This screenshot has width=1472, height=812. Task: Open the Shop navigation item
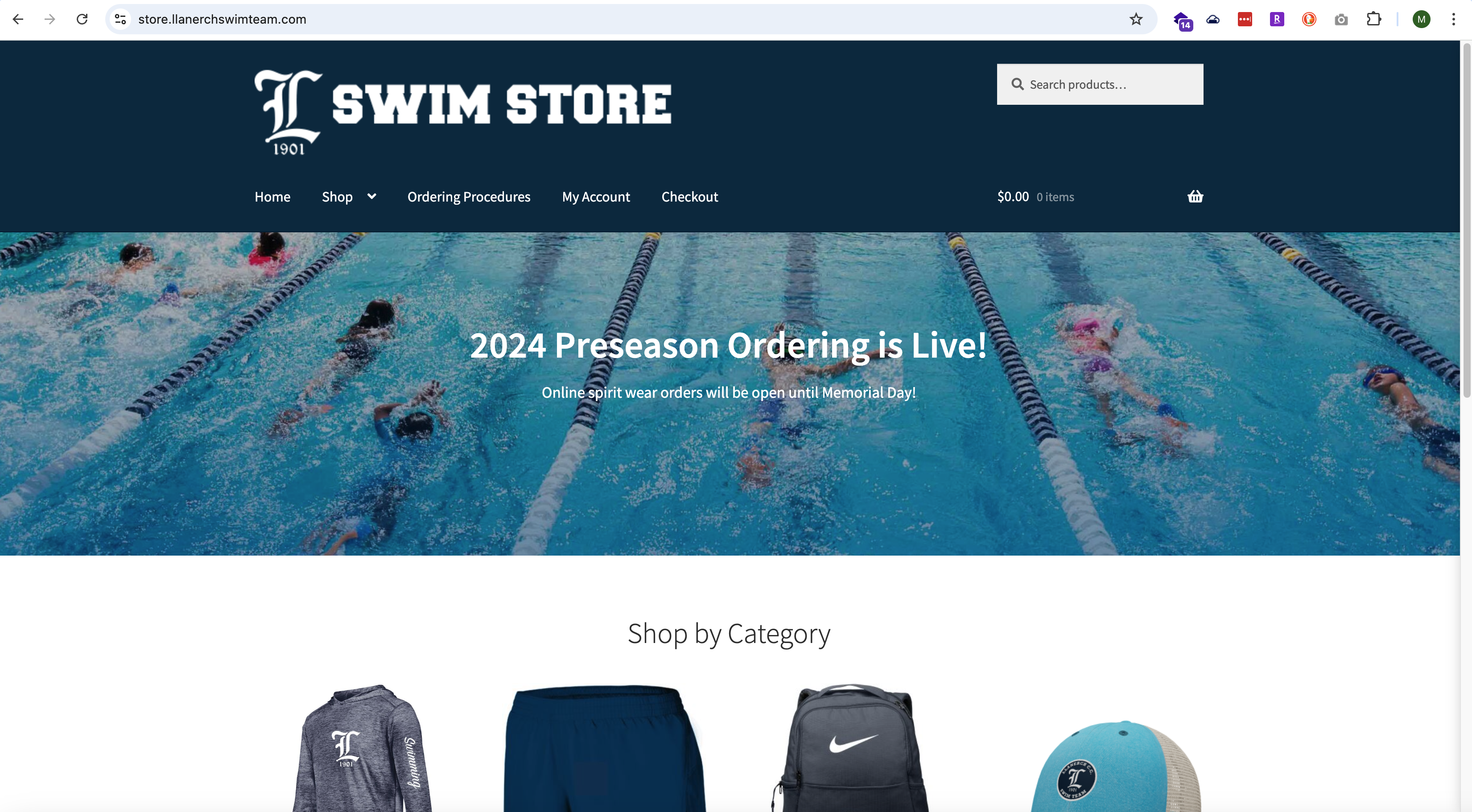pos(337,197)
